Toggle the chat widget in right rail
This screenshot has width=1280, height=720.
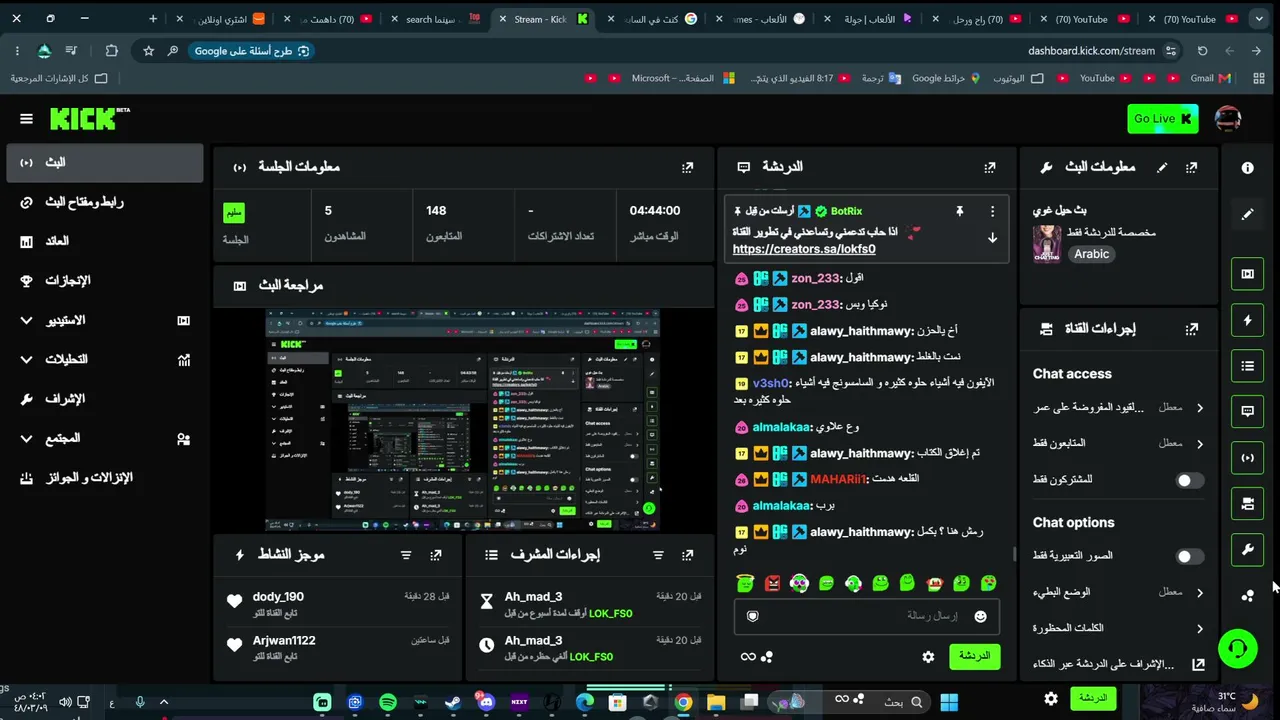click(x=1247, y=411)
